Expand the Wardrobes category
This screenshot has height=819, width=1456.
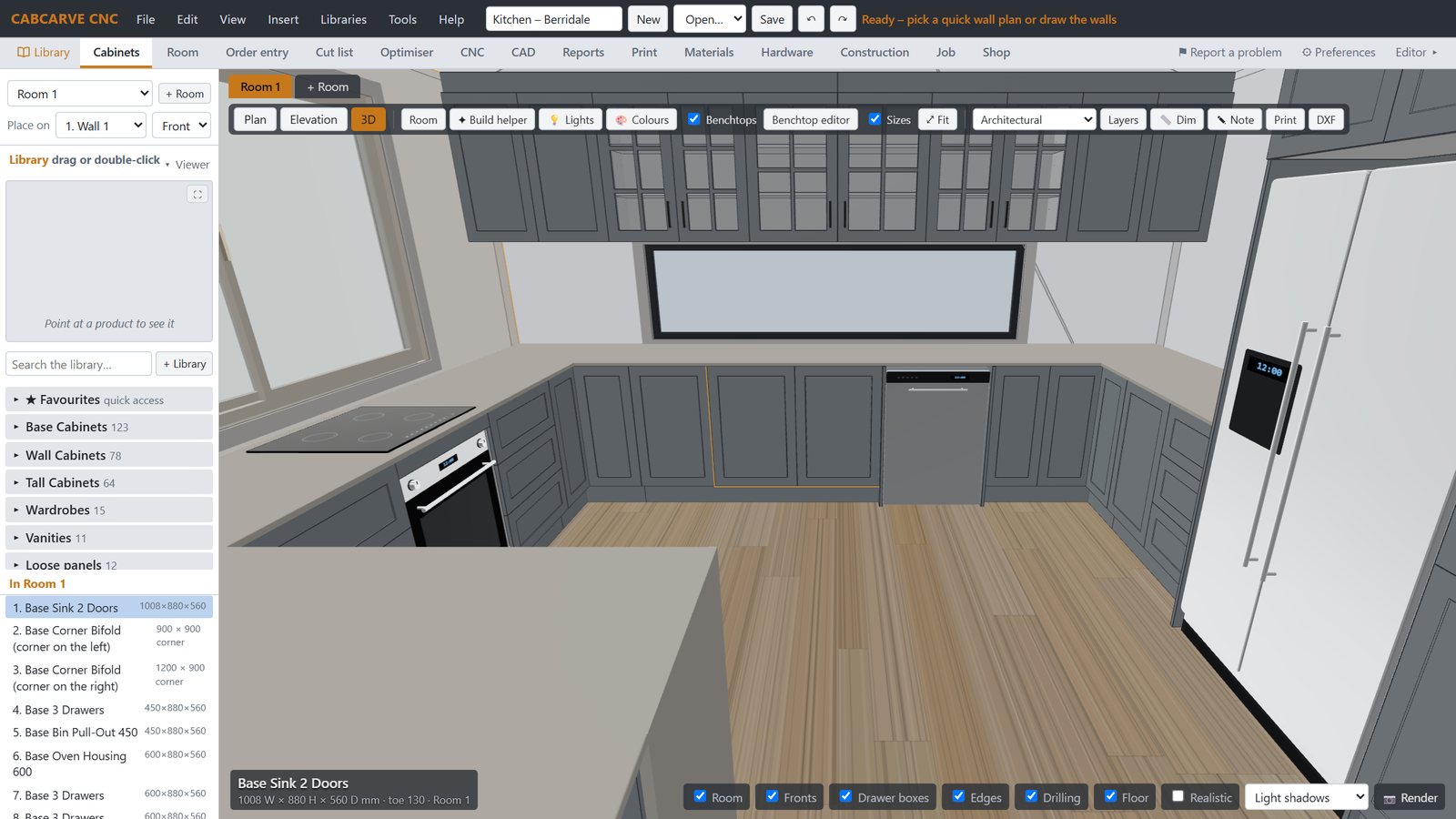click(x=109, y=510)
